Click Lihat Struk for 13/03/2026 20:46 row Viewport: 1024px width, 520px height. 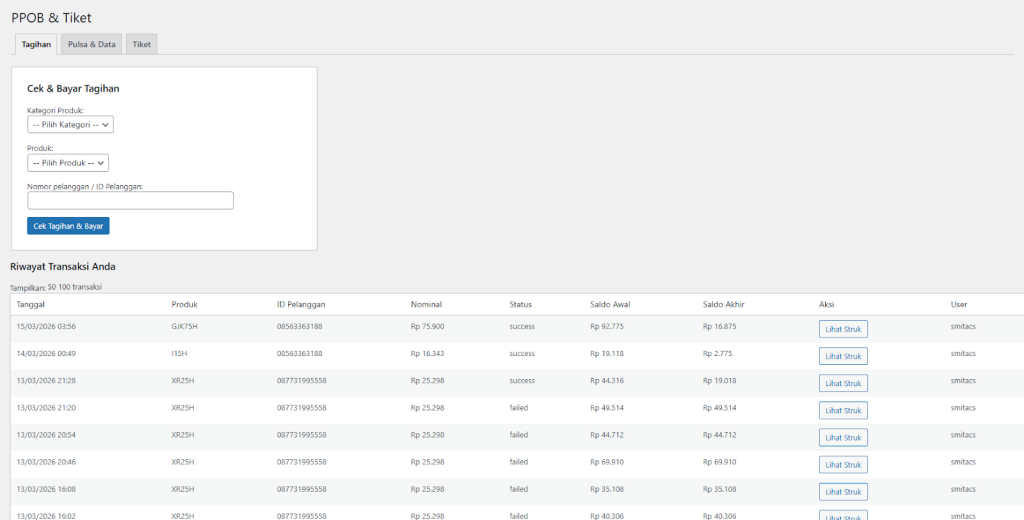click(x=843, y=464)
